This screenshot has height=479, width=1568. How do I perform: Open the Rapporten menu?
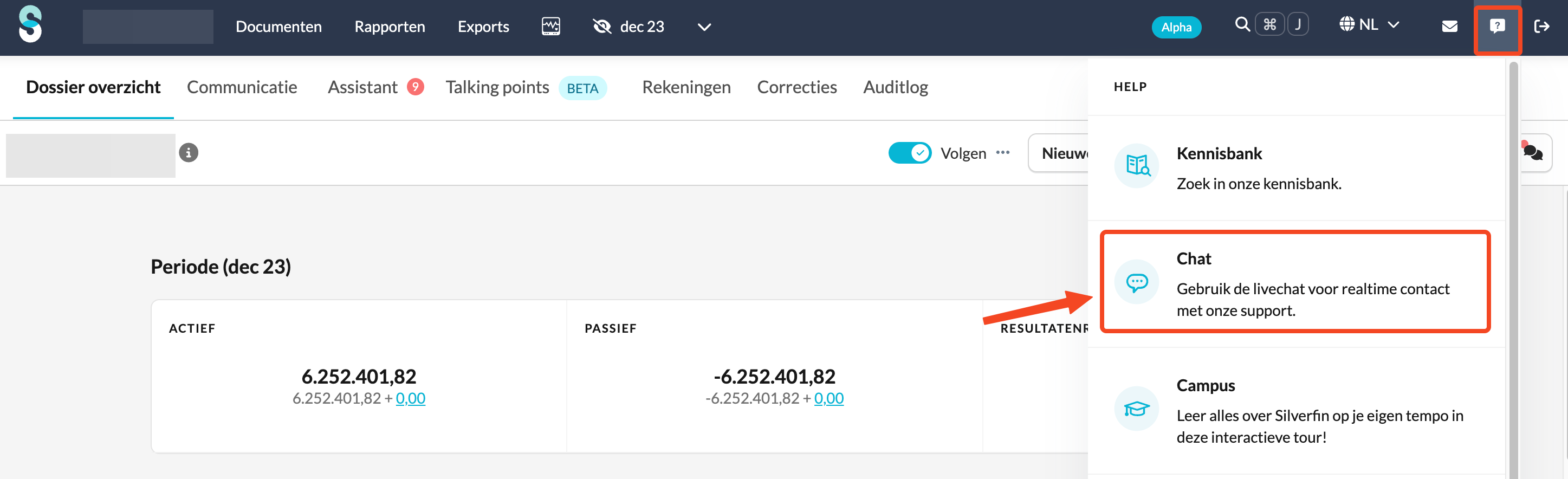point(390,27)
